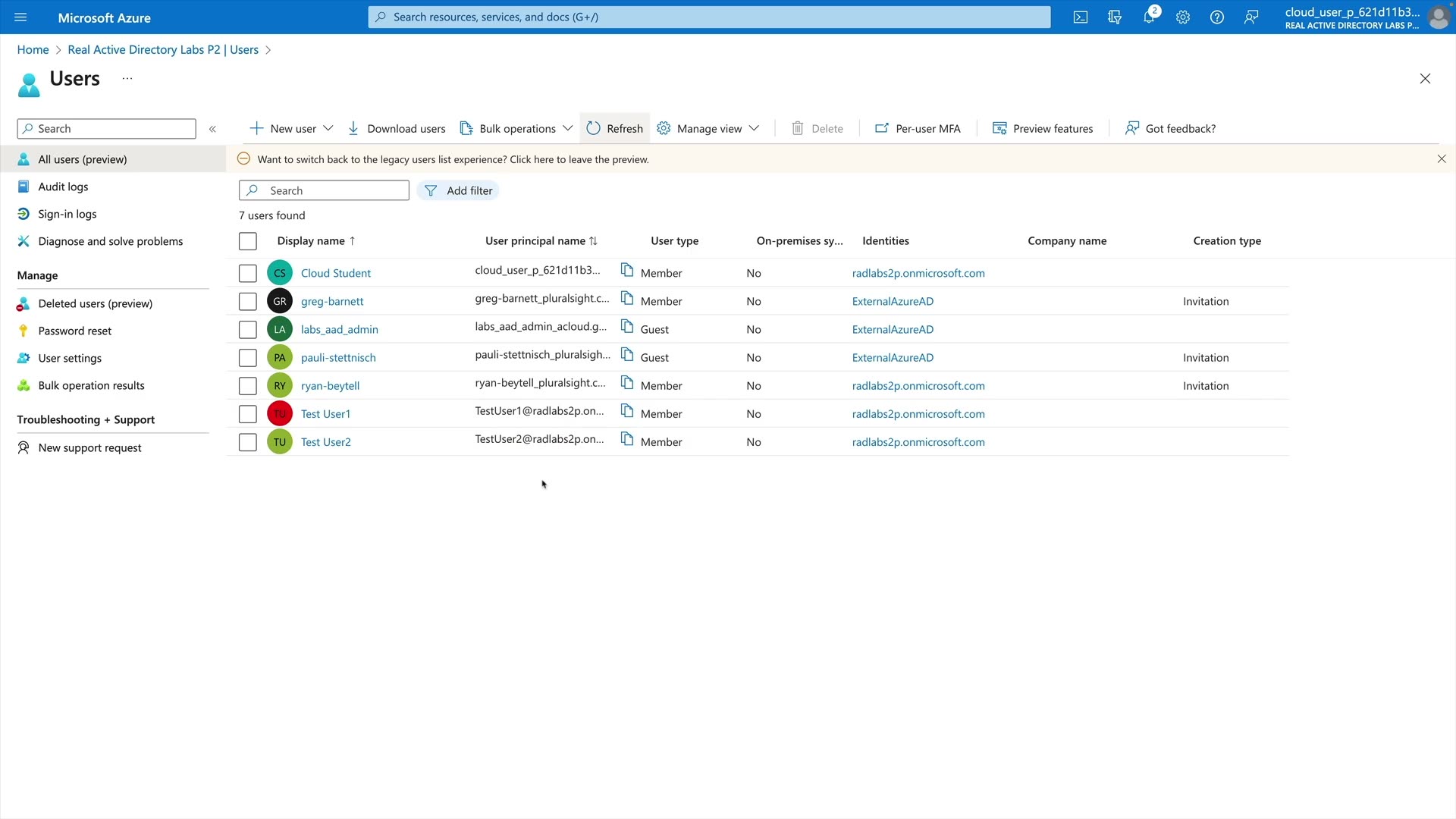
Task: Open Audit logs in sidebar
Action: [x=63, y=187]
